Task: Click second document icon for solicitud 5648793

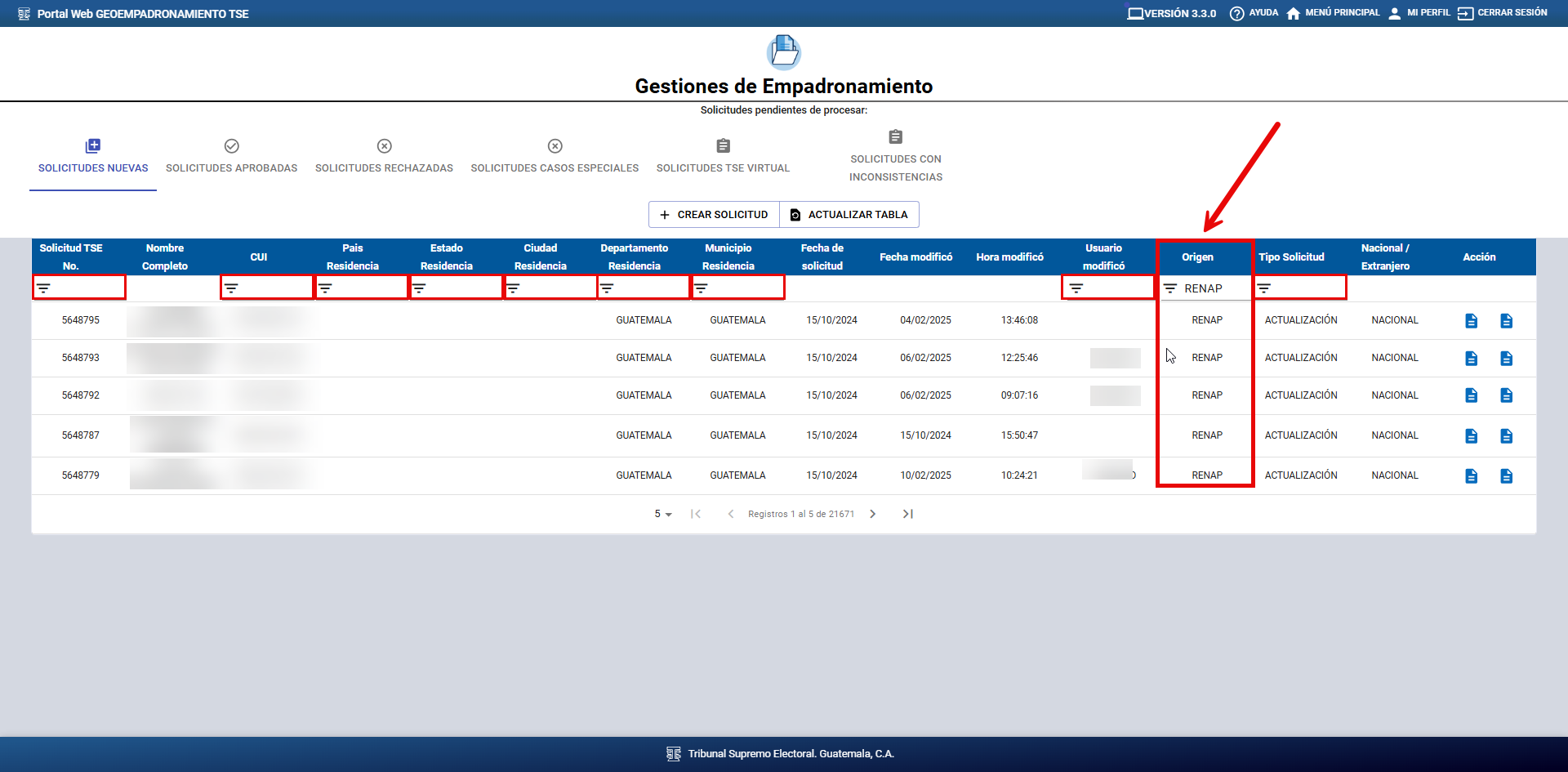Action: tap(1506, 359)
